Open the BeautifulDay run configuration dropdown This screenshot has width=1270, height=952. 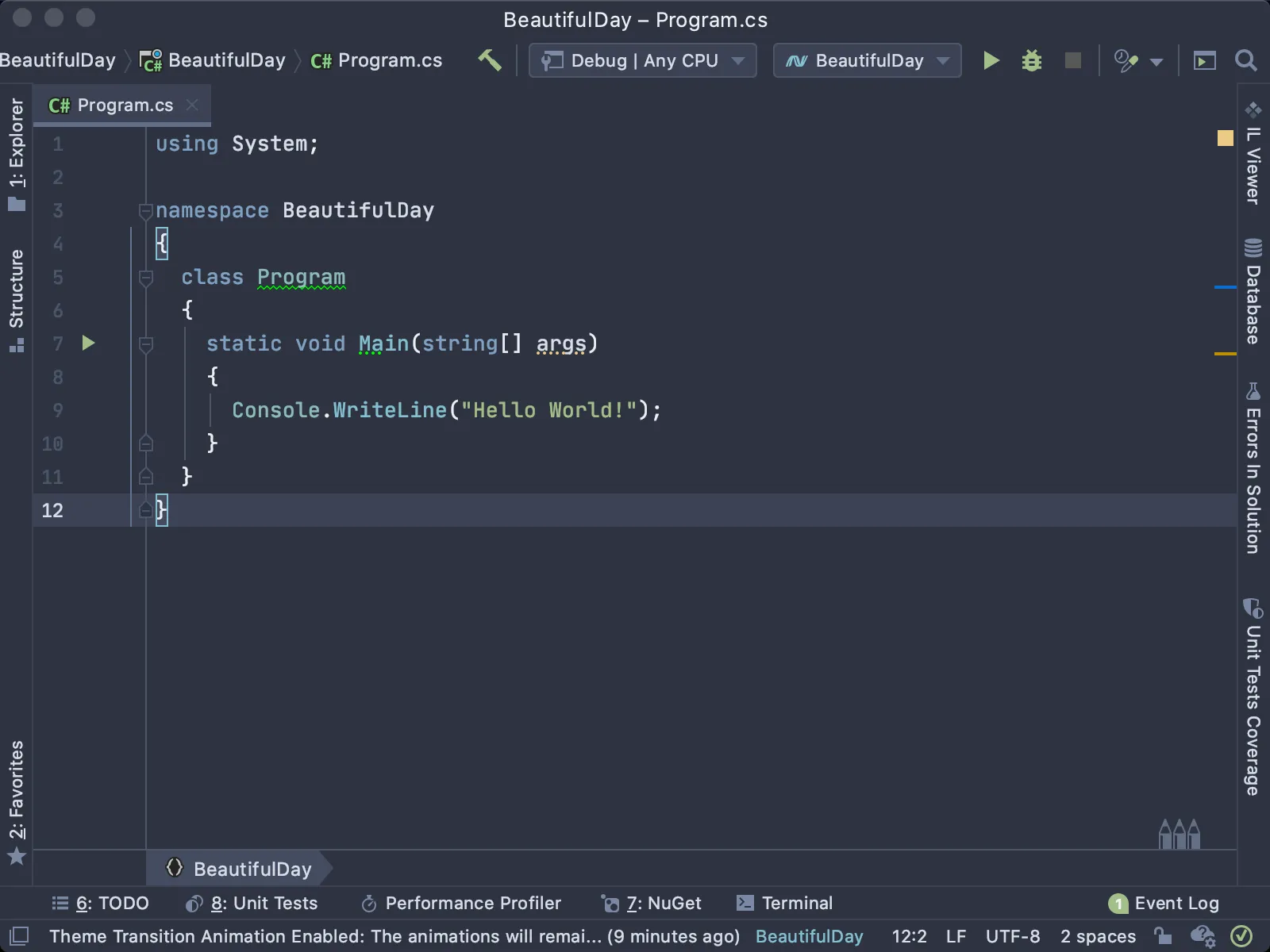(x=867, y=60)
